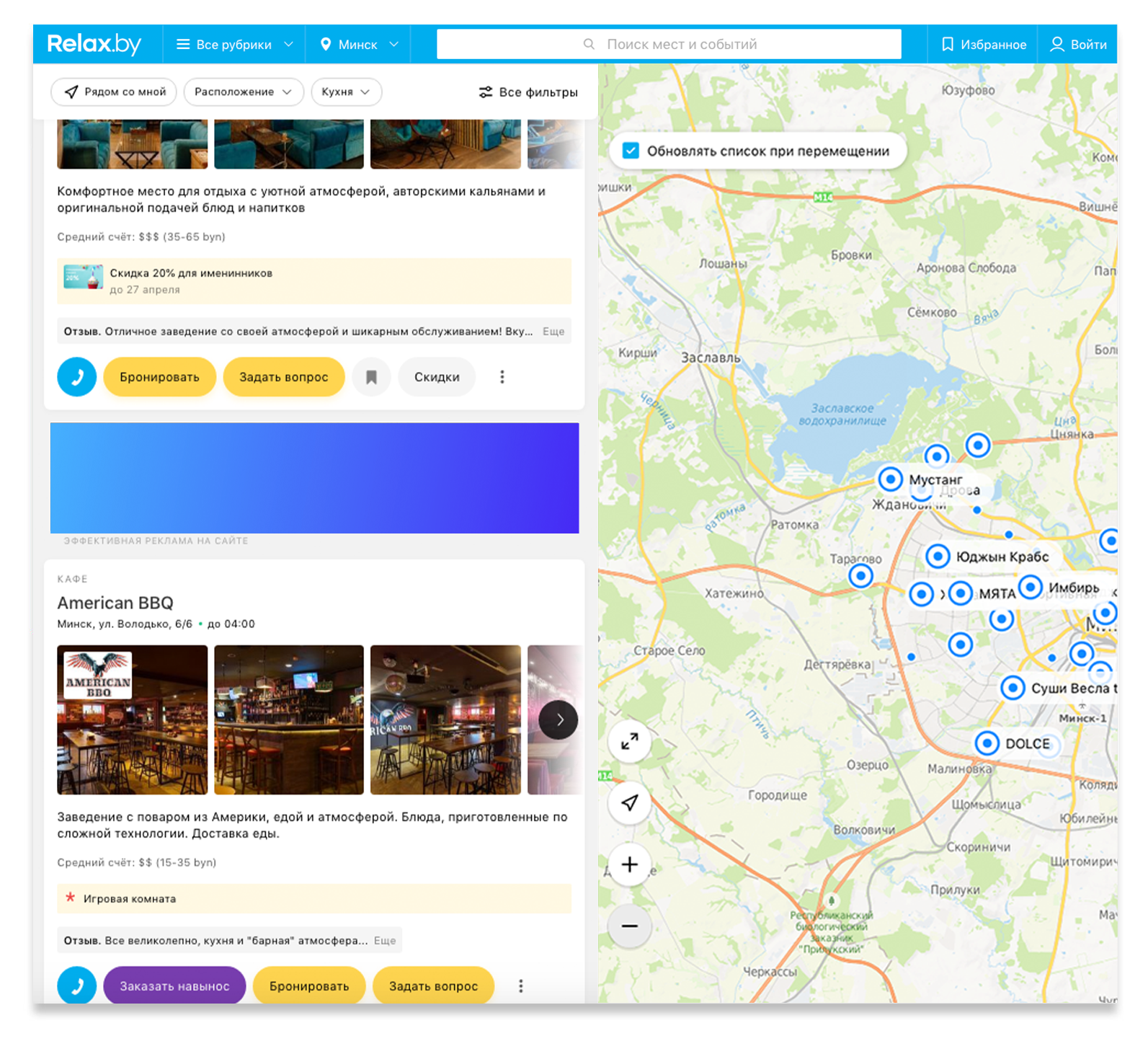Advance American BBQ photo carousel arrow
Viewport: 1148px width, 1054px height.
tap(559, 719)
